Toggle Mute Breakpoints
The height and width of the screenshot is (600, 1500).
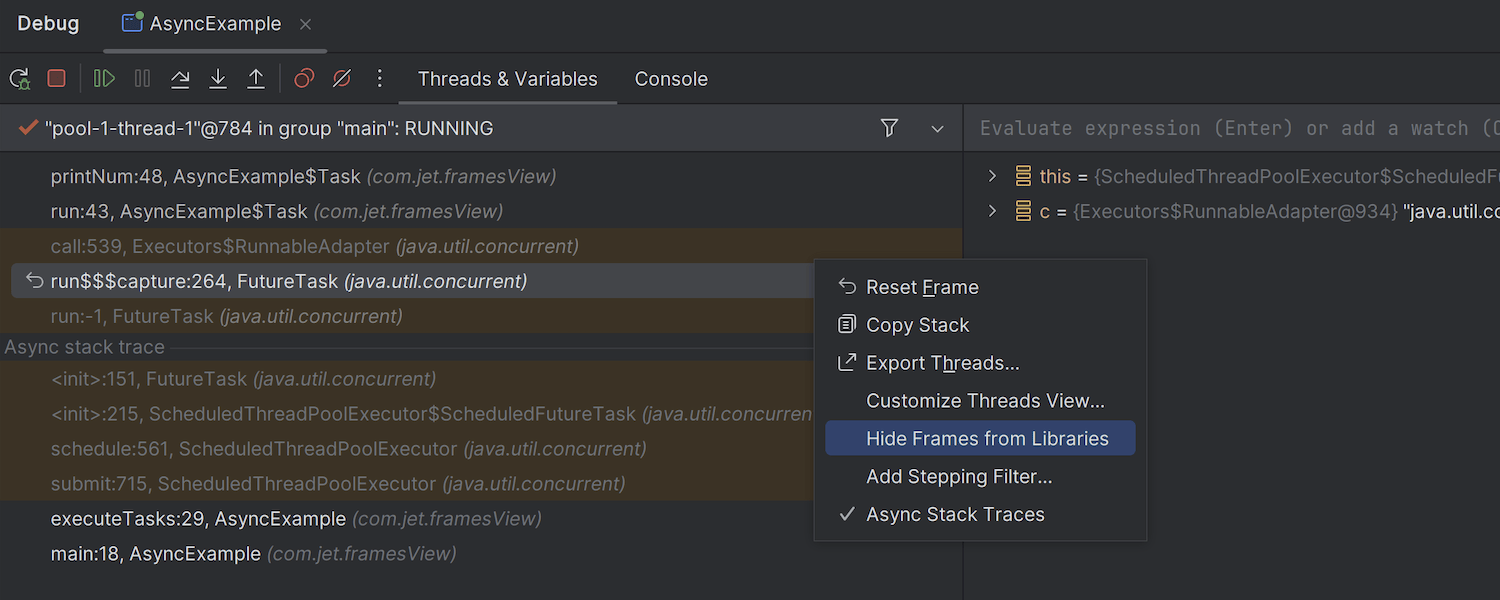342,78
